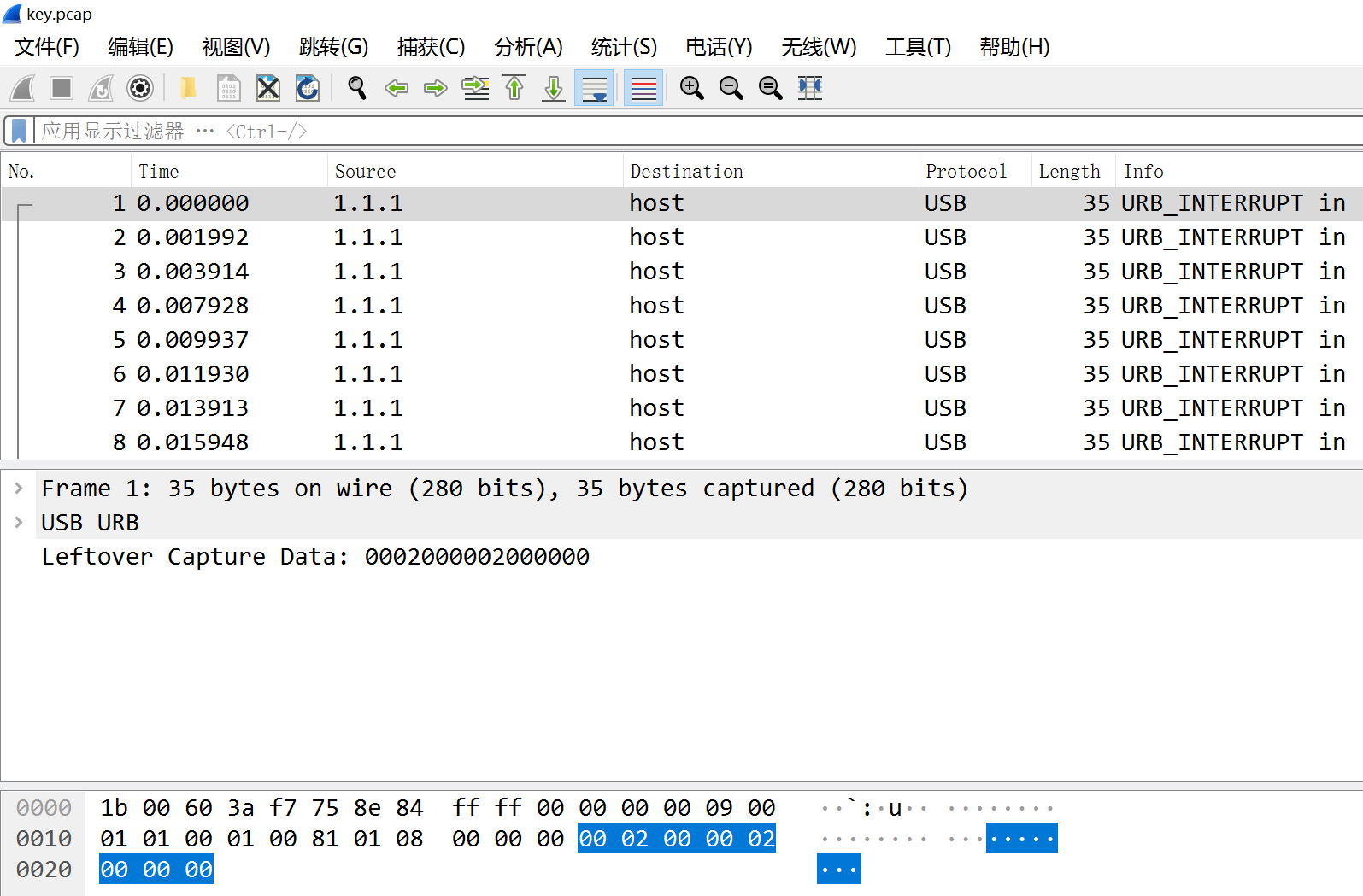The width and height of the screenshot is (1363, 896).
Task: Reload the capture file
Action: [x=308, y=88]
